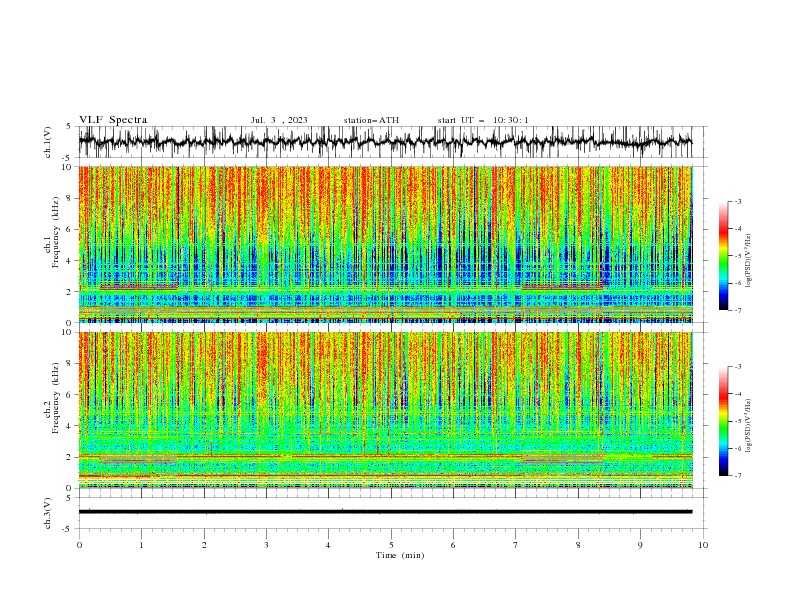Click the "Time (min)" axis label
The image size is (792, 612).
[400, 555]
